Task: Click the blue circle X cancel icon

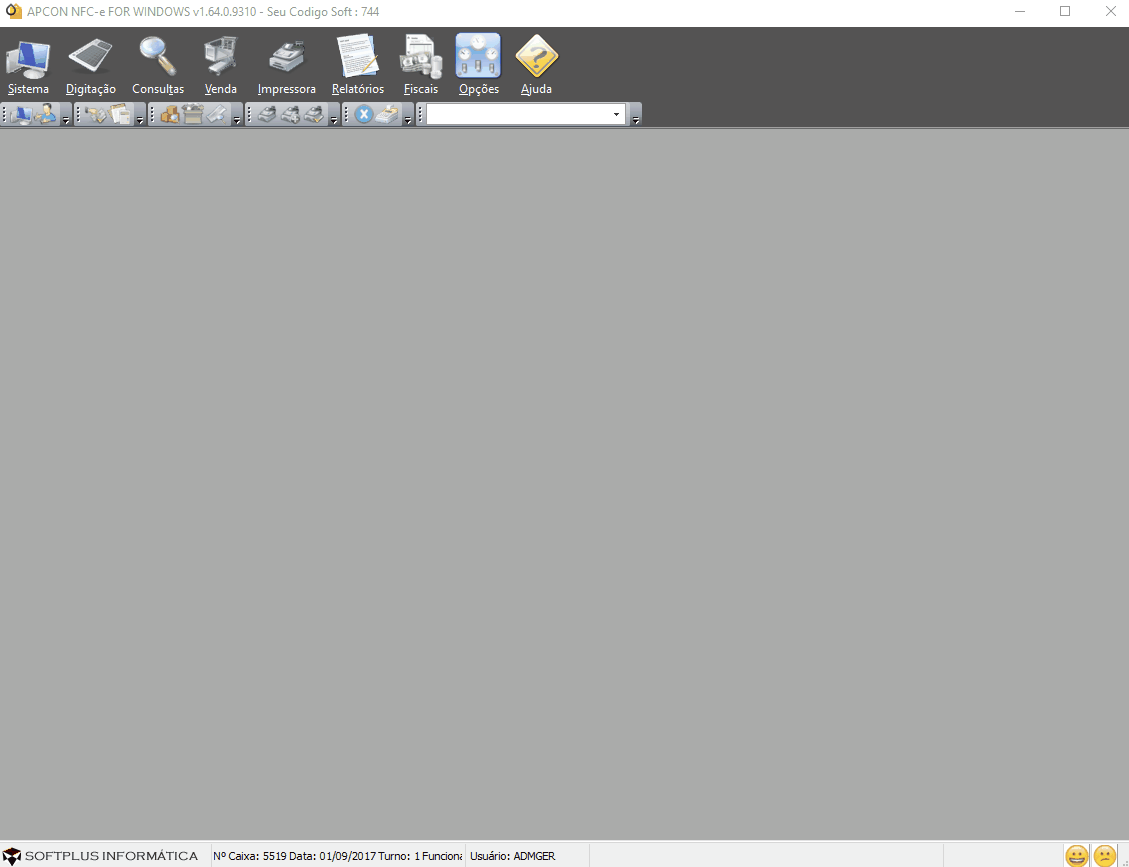Action: 364,114
